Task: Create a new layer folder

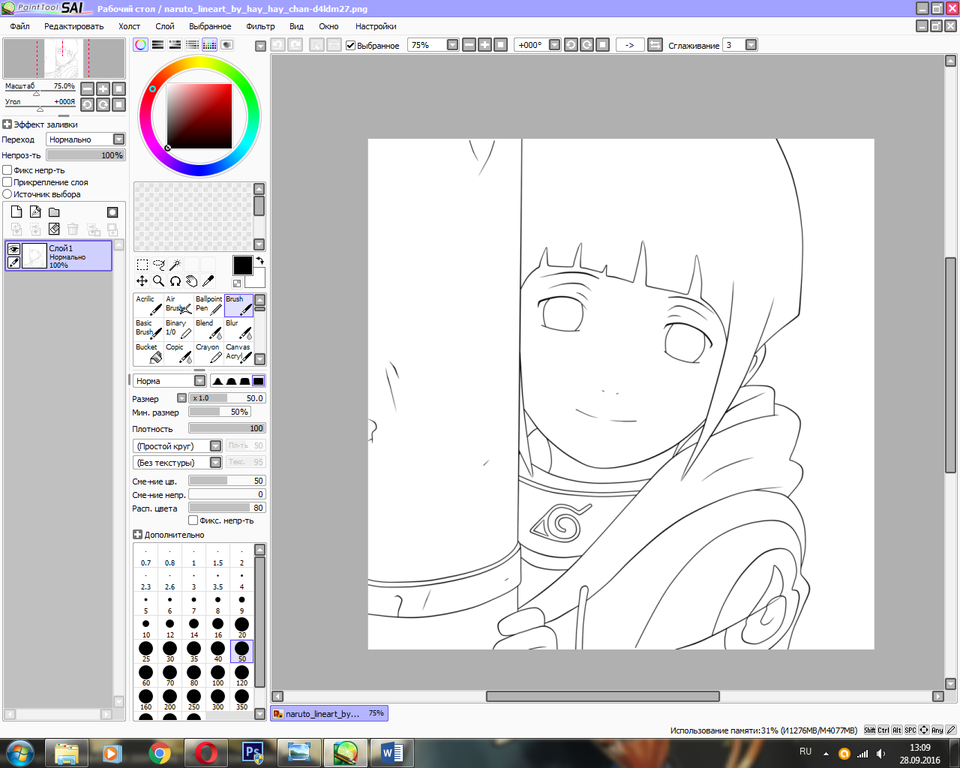Action: [54, 212]
